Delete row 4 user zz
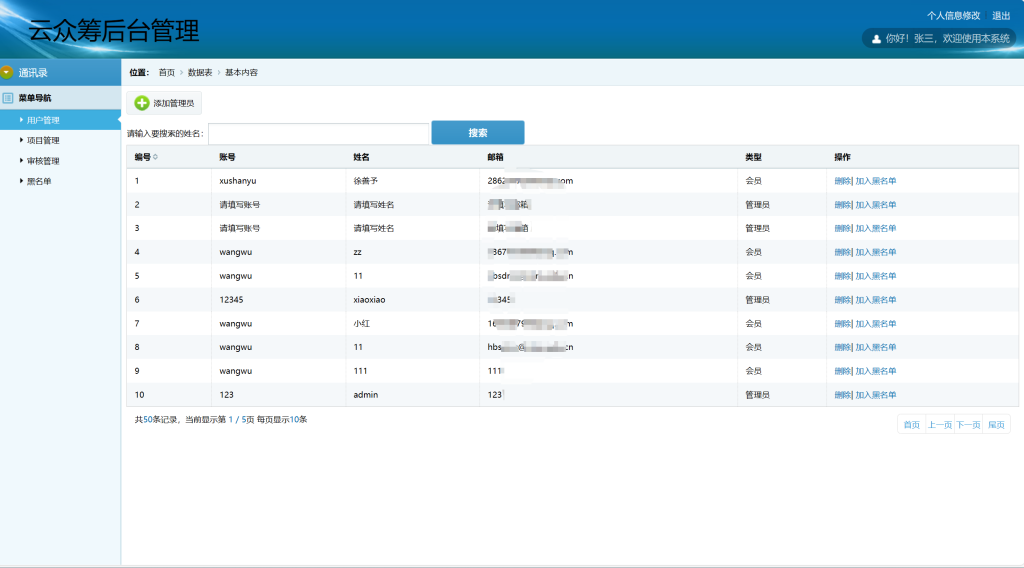 pyautogui.click(x=842, y=252)
